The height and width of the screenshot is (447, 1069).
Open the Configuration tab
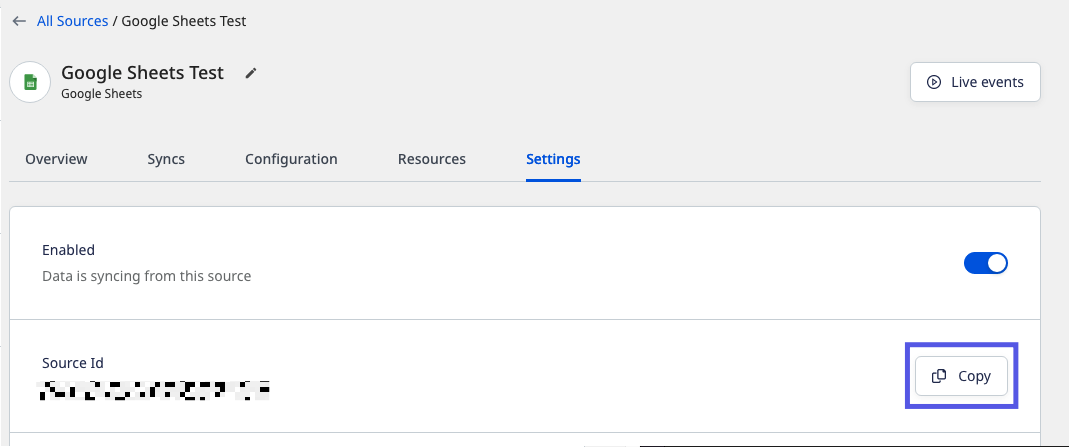[x=291, y=159]
